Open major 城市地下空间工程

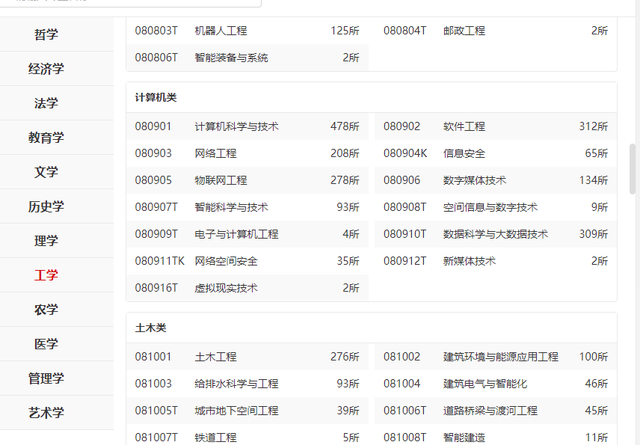tap(236, 411)
